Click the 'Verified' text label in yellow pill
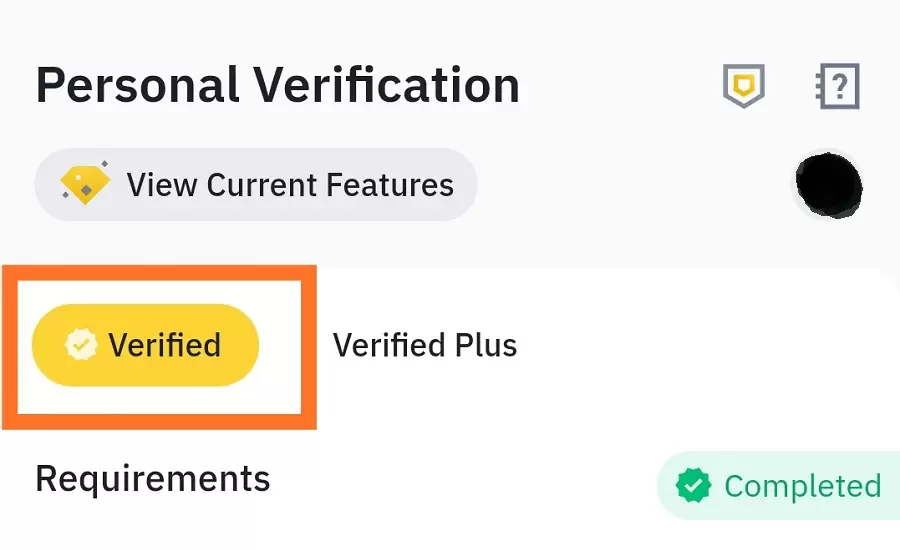This screenshot has width=900, height=551. (x=165, y=345)
